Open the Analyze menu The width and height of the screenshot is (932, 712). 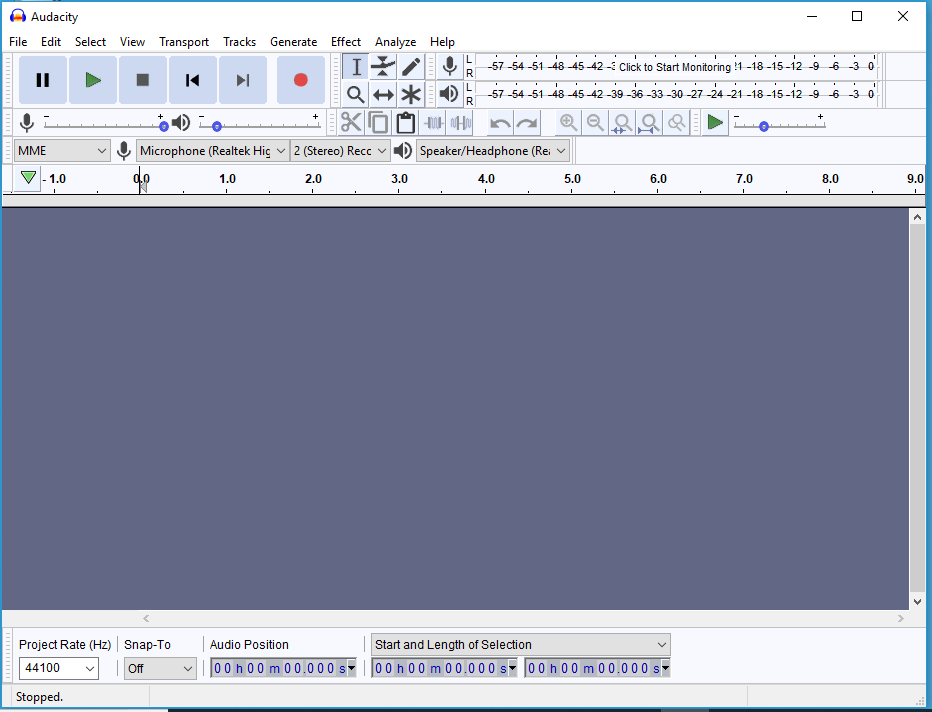[395, 42]
